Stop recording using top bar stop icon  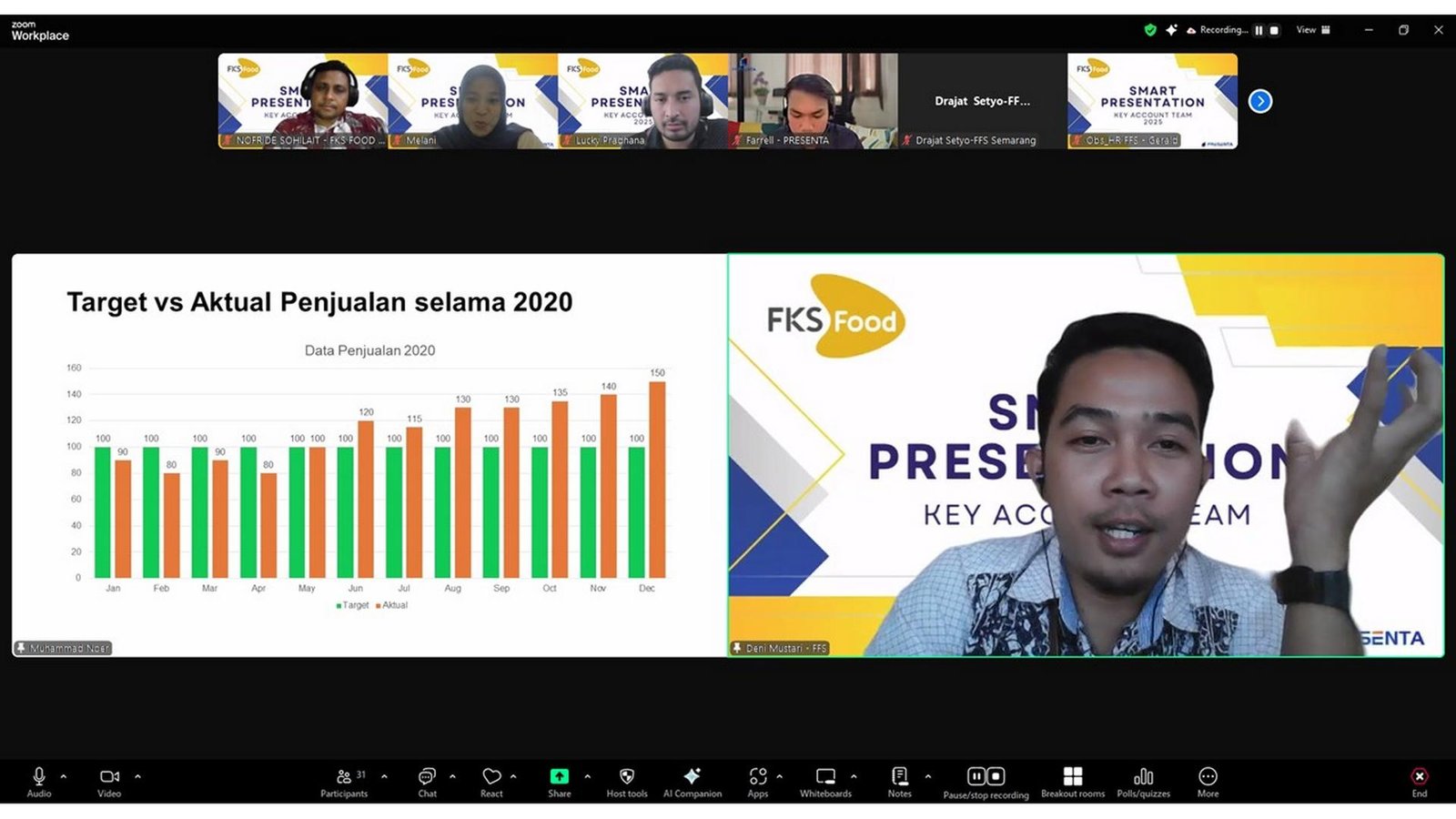tap(1274, 30)
